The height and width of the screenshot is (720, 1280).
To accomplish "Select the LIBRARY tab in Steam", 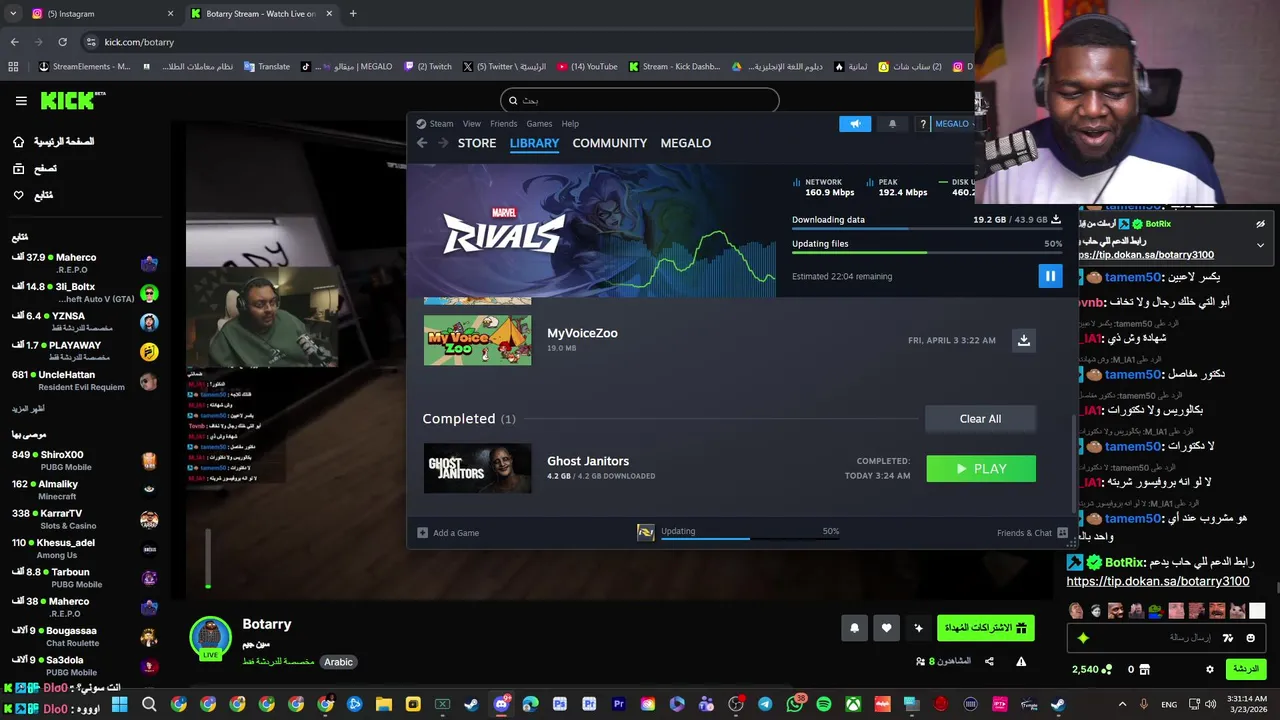I will (x=534, y=143).
